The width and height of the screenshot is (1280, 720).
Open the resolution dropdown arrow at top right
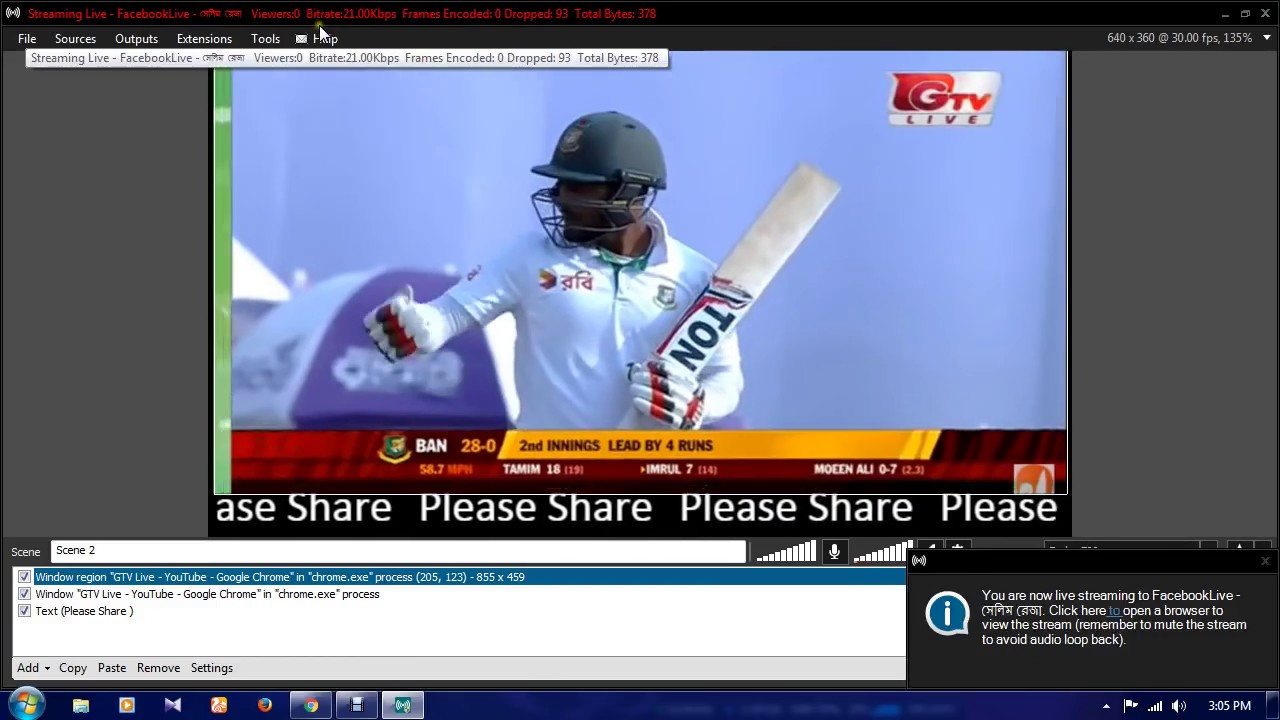1266,38
